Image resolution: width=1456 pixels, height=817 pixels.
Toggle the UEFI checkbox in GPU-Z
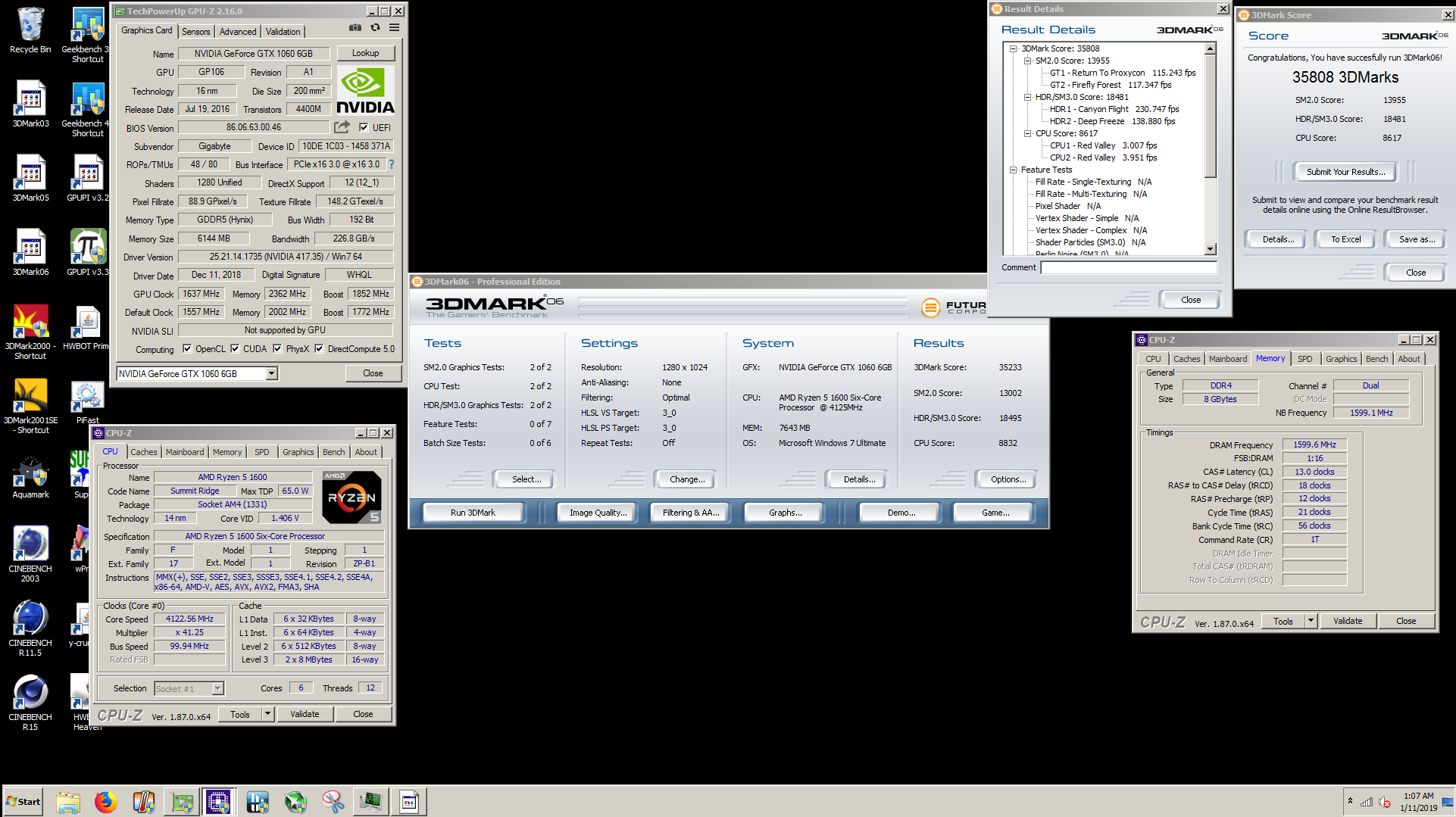click(364, 128)
